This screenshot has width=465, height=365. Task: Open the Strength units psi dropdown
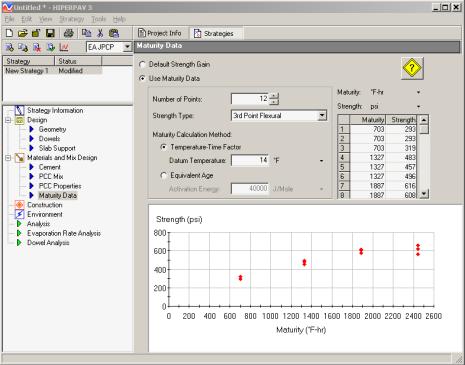point(418,107)
